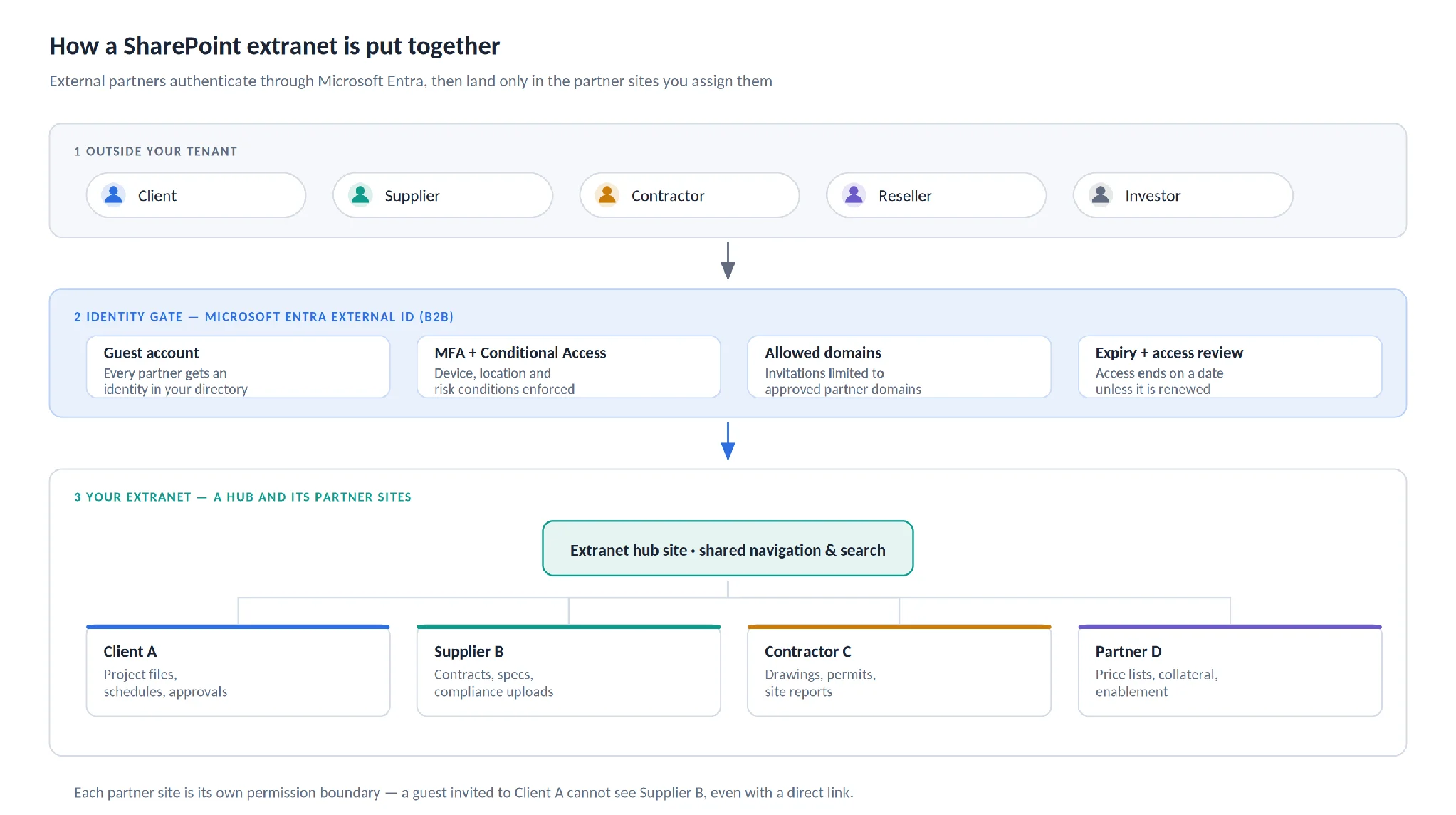1456x815 pixels.
Task: Click the subtitle about Microsoft Entra authentication
Action: click(411, 81)
